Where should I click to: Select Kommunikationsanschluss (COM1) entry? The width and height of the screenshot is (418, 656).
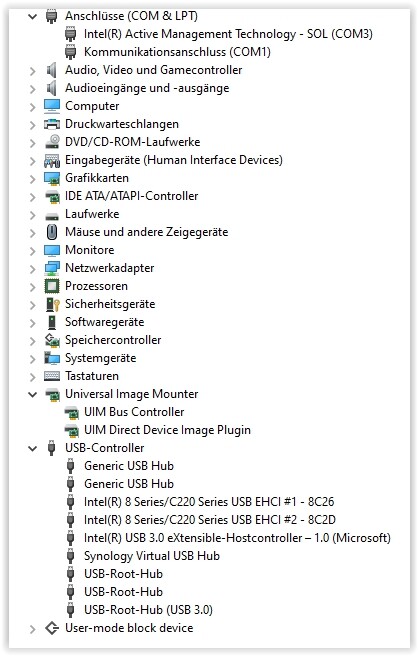click(177, 52)
